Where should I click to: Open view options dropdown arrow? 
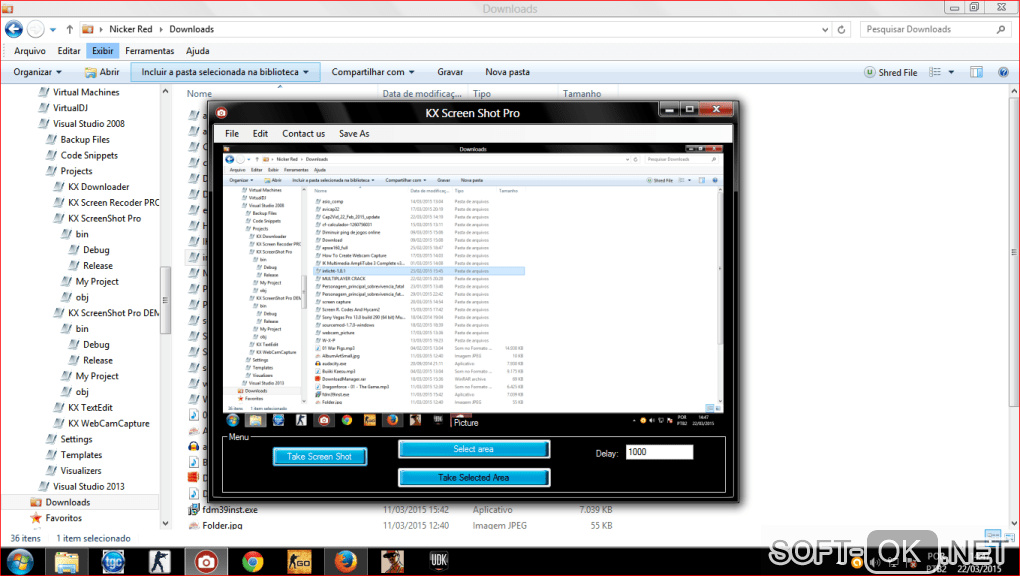[951, 72]
